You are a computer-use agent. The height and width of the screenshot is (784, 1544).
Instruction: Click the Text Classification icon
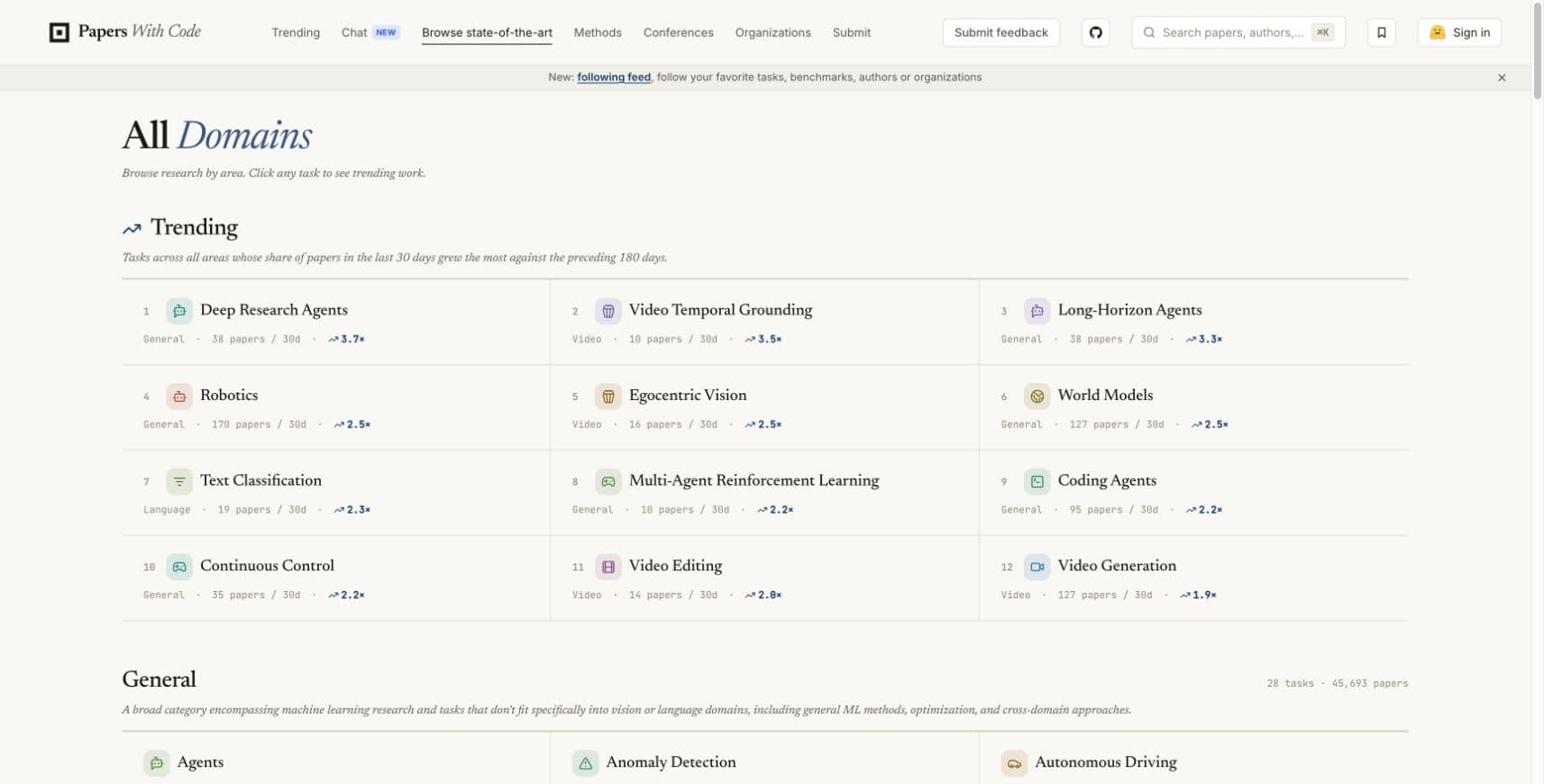179,481
